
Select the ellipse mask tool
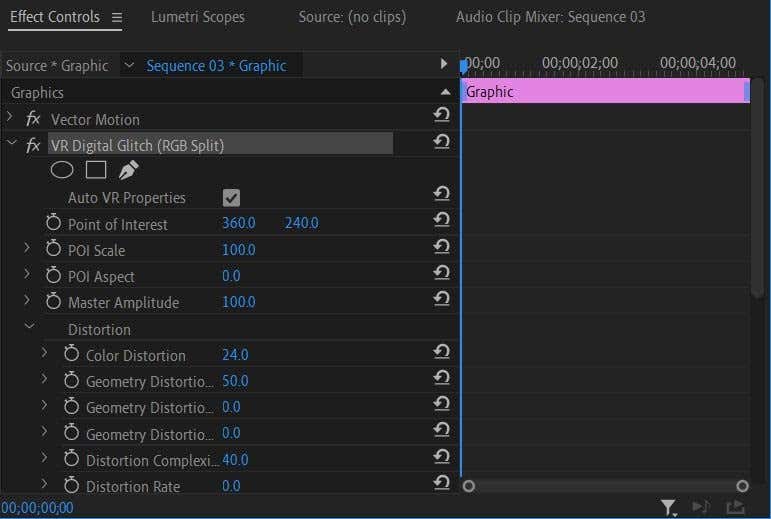click(62, 170)
